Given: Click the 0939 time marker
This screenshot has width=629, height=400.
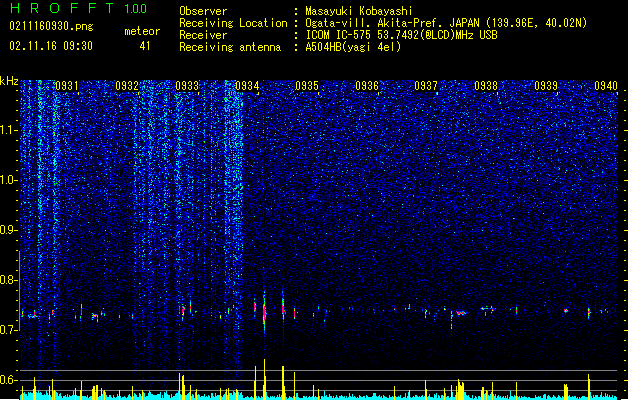Looking at the screenshot, I should (x=546, y=86).
